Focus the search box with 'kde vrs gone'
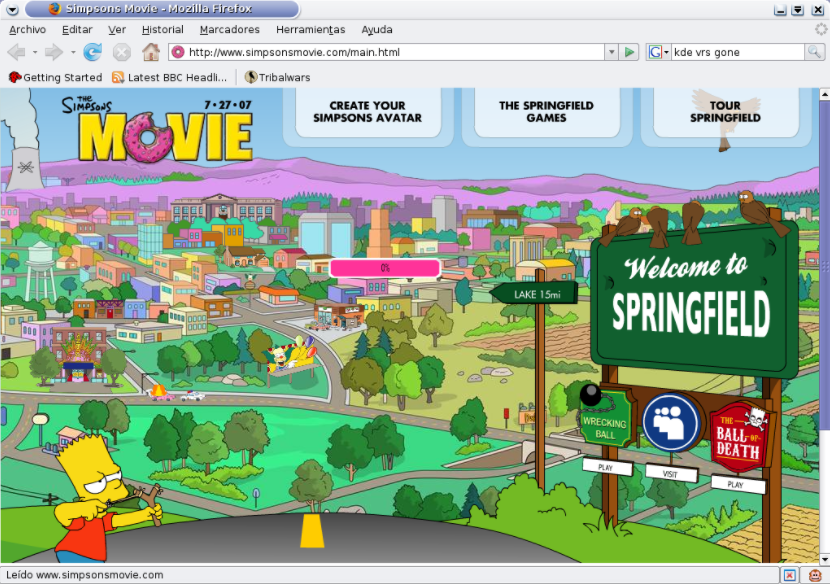The width and height of the screenshot is (830, 584). pyautogui.click(x=737, y=52)
